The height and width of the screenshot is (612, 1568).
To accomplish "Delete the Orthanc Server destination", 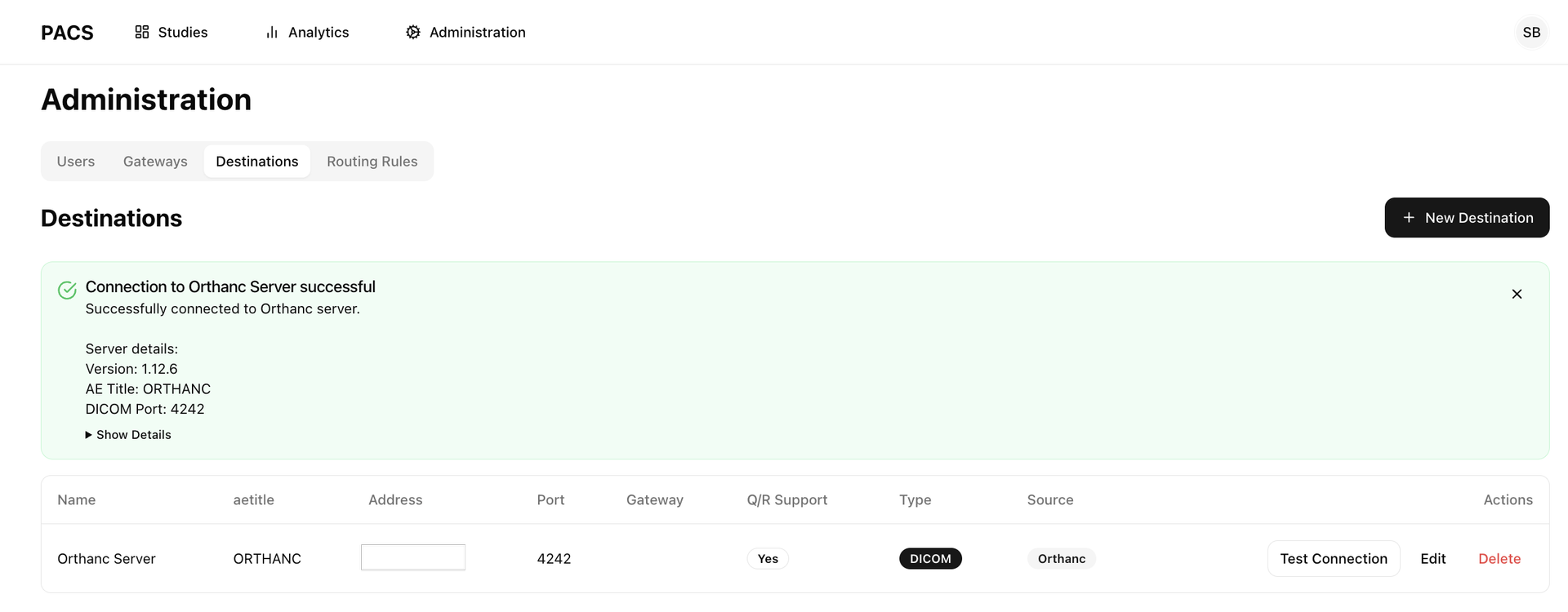I will pyautogui.click(x=1499, y=559).
